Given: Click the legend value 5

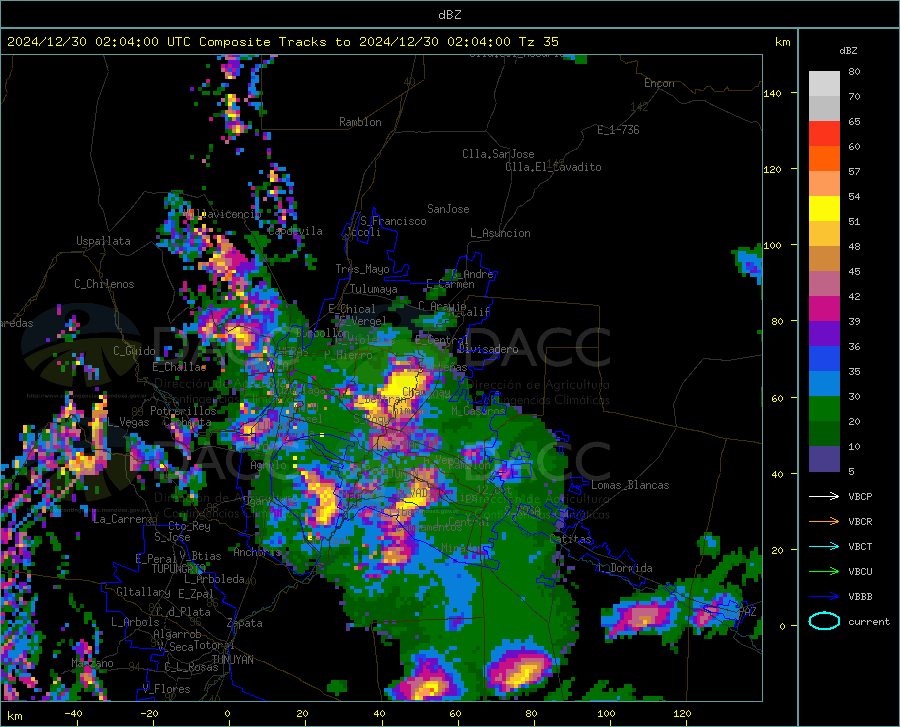Looking at the screenshot, I should (x=851, y=471).
